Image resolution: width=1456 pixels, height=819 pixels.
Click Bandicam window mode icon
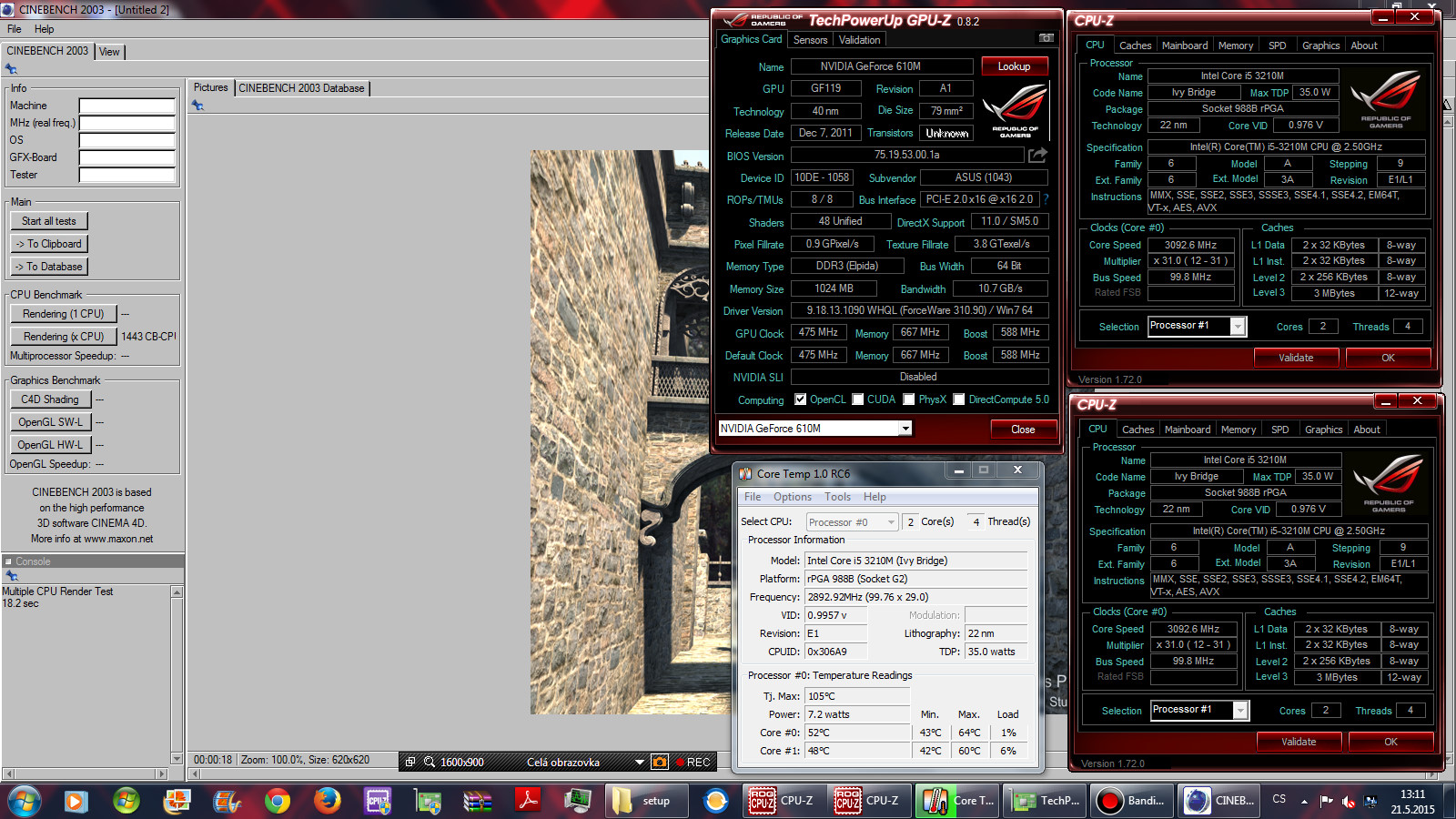[410, 762]
